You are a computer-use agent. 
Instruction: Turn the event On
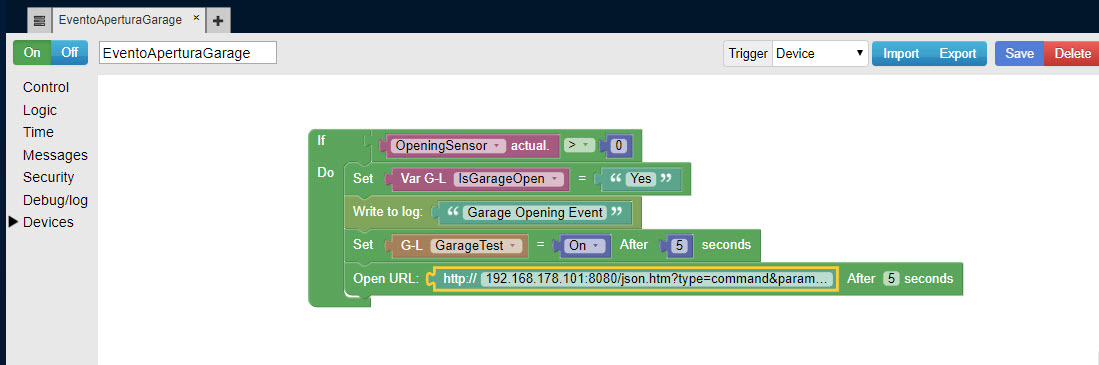(32, 53)
